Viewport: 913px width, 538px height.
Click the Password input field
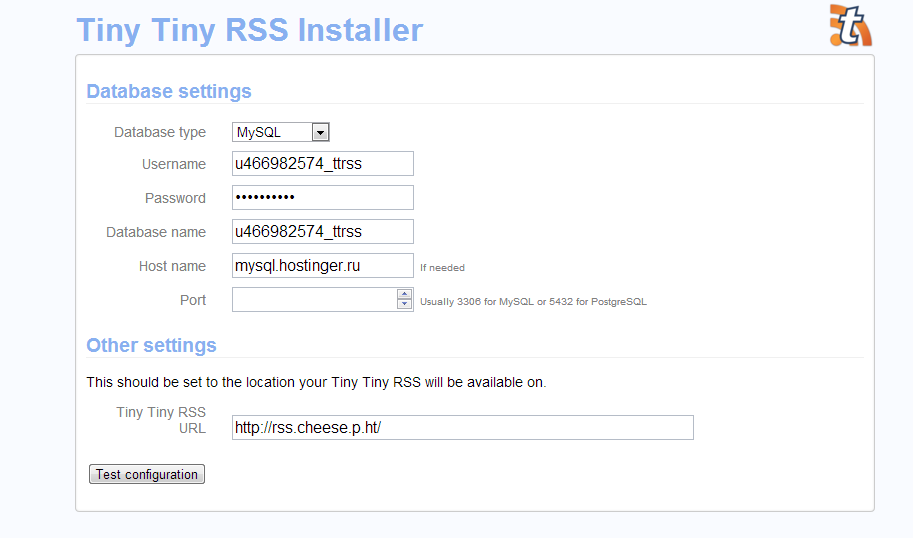point(323,197)
